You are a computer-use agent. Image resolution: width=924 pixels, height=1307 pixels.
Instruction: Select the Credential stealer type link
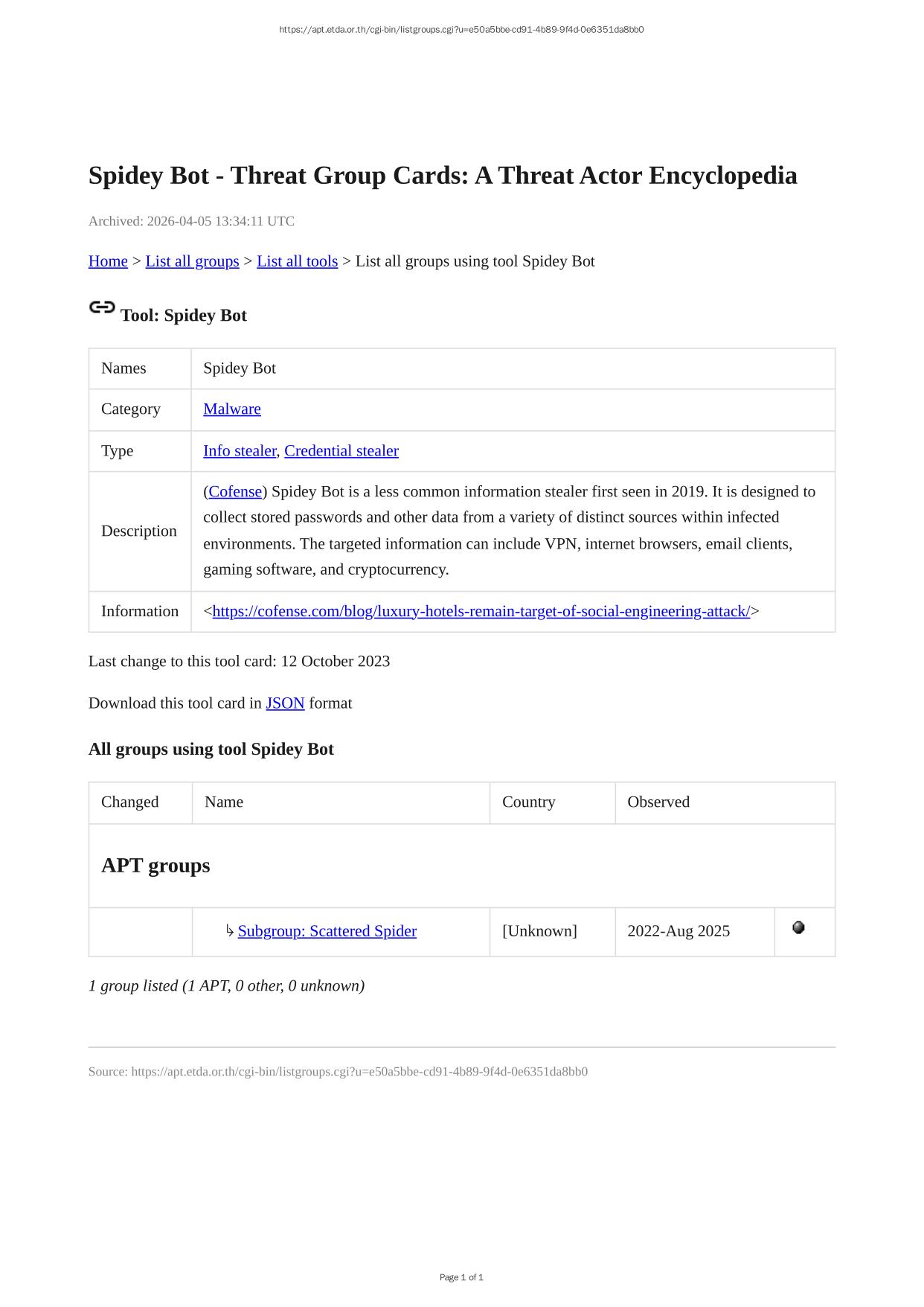tap(341, 450)
